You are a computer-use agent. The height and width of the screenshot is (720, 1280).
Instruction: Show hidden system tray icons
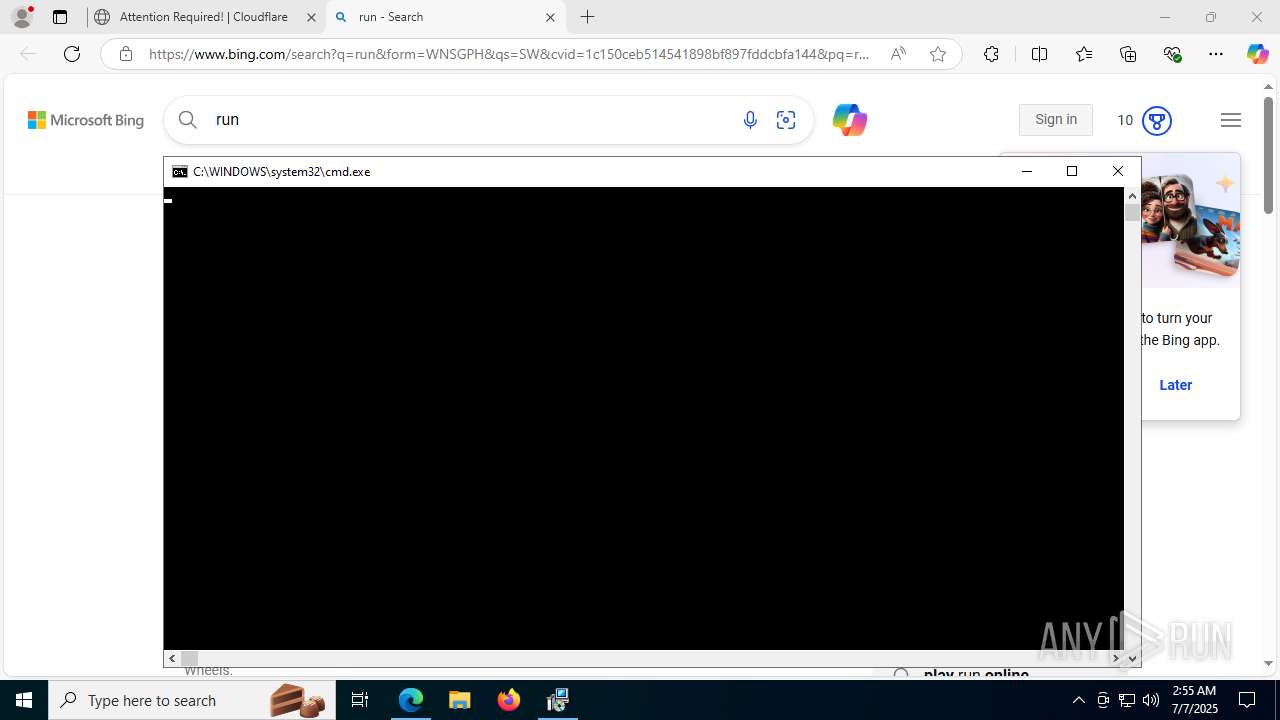click(x=1078, y=700)
